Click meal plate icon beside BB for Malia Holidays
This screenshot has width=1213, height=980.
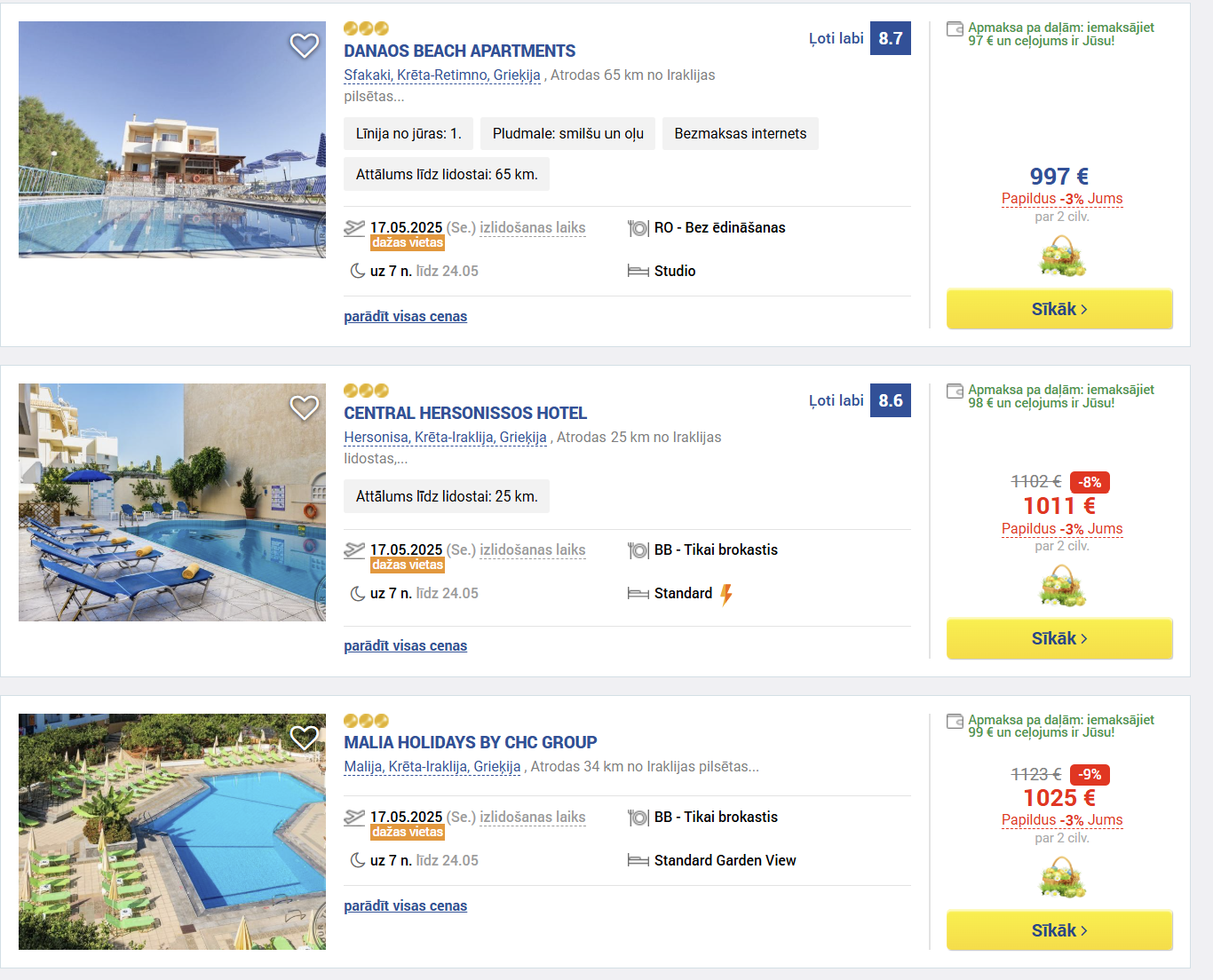[638, 818]
